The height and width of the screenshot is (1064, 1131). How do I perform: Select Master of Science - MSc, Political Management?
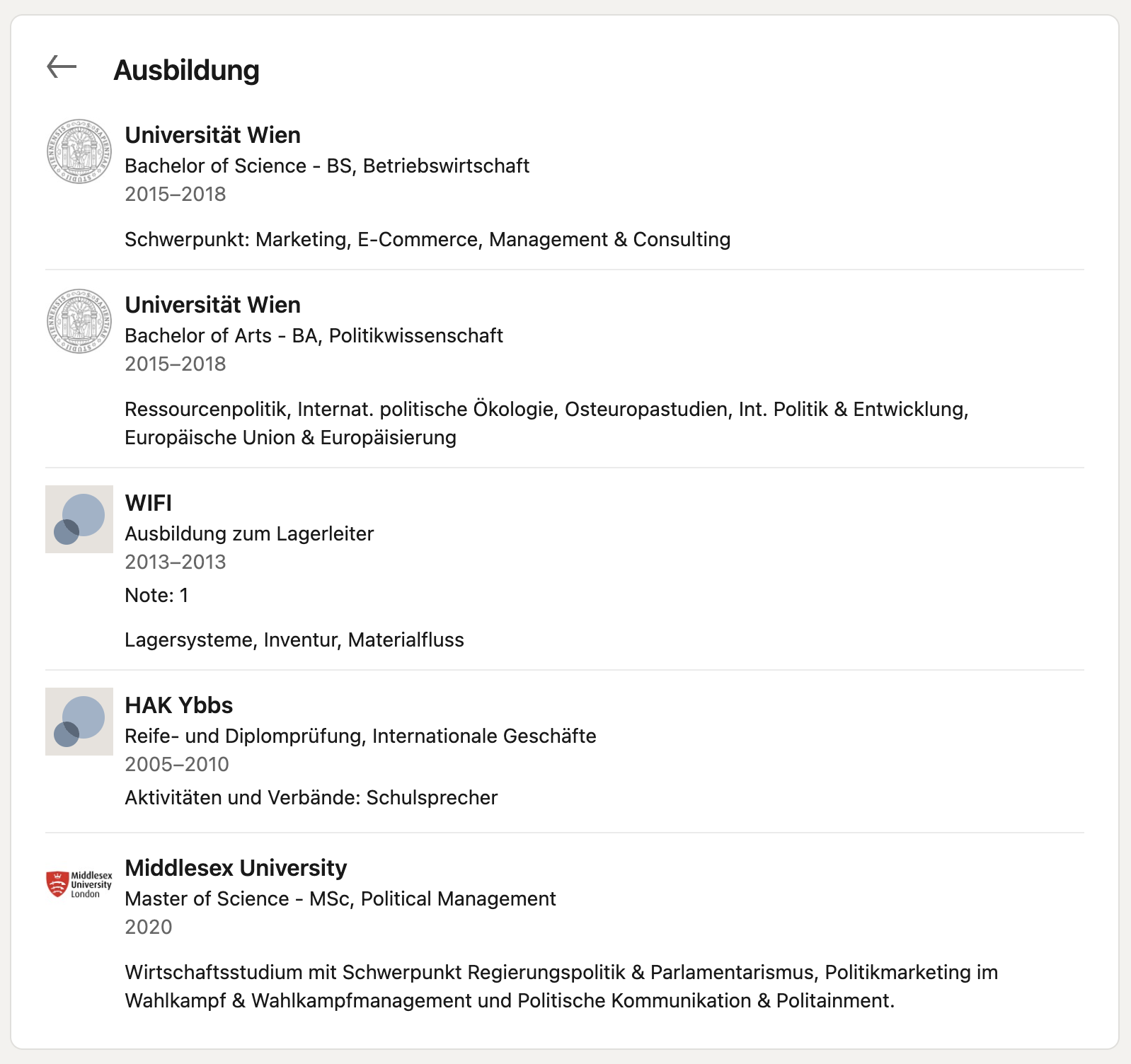click(x=340, y=898)
